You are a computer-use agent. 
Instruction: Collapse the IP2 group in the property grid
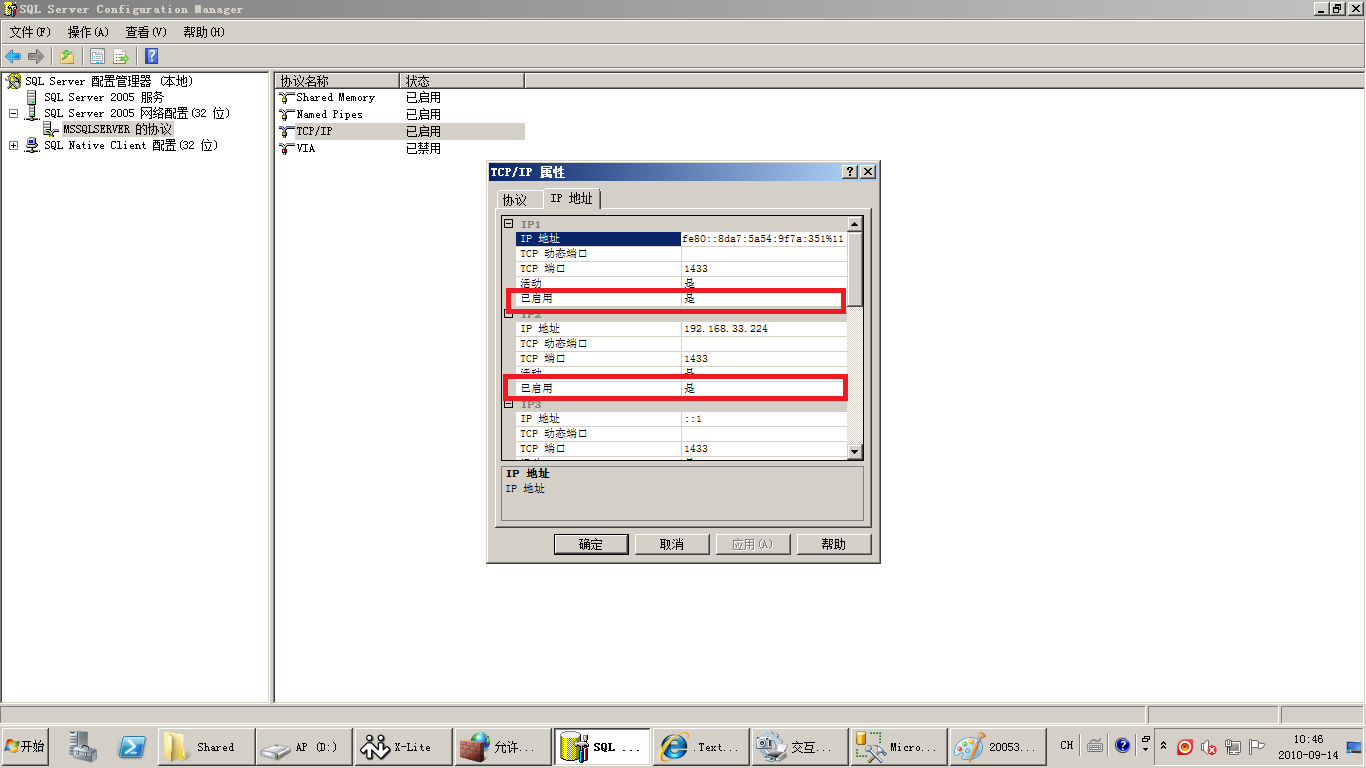[x=509, y=314]
